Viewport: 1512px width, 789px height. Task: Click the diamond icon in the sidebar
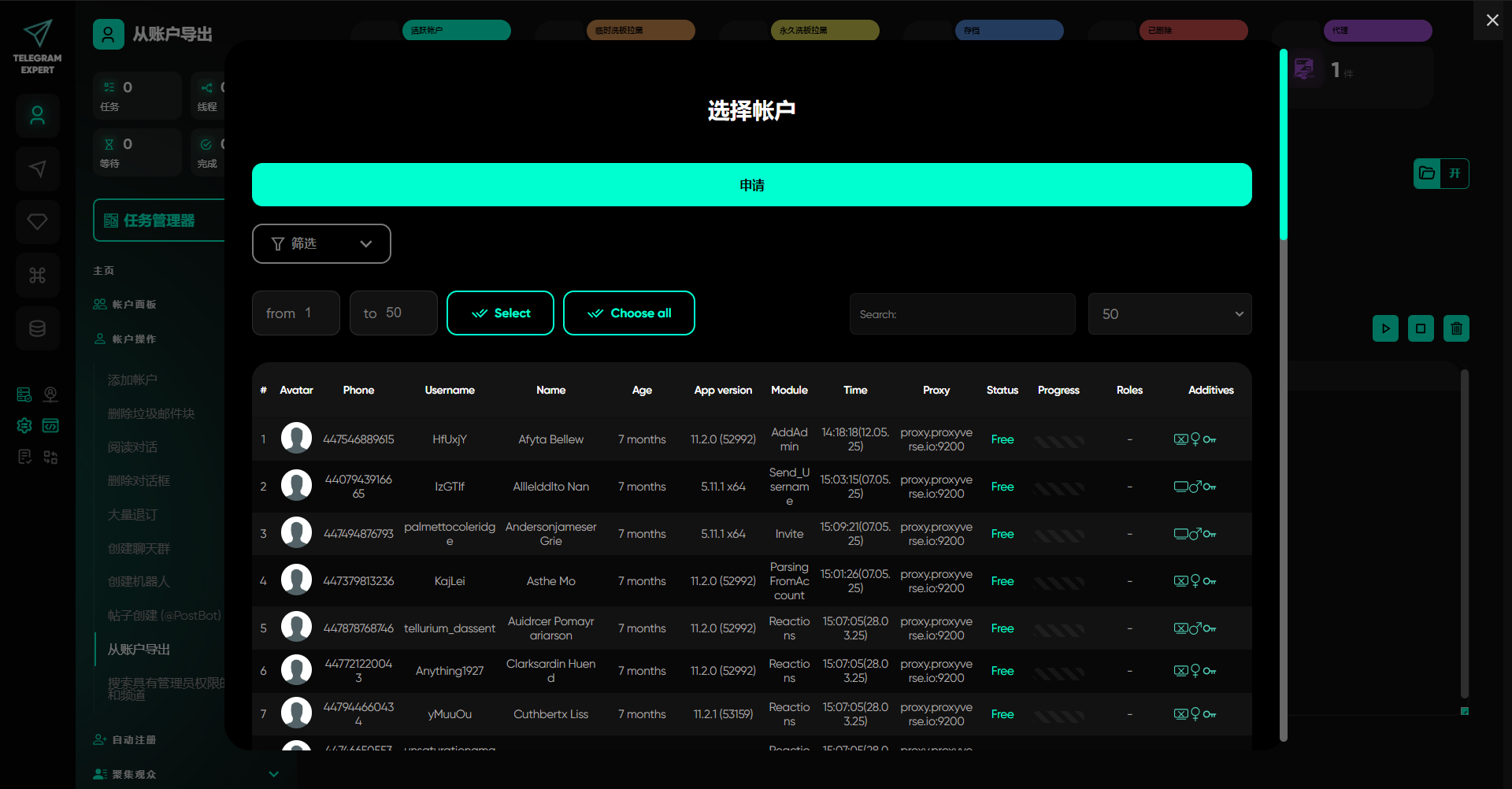(x=37, y=222)
